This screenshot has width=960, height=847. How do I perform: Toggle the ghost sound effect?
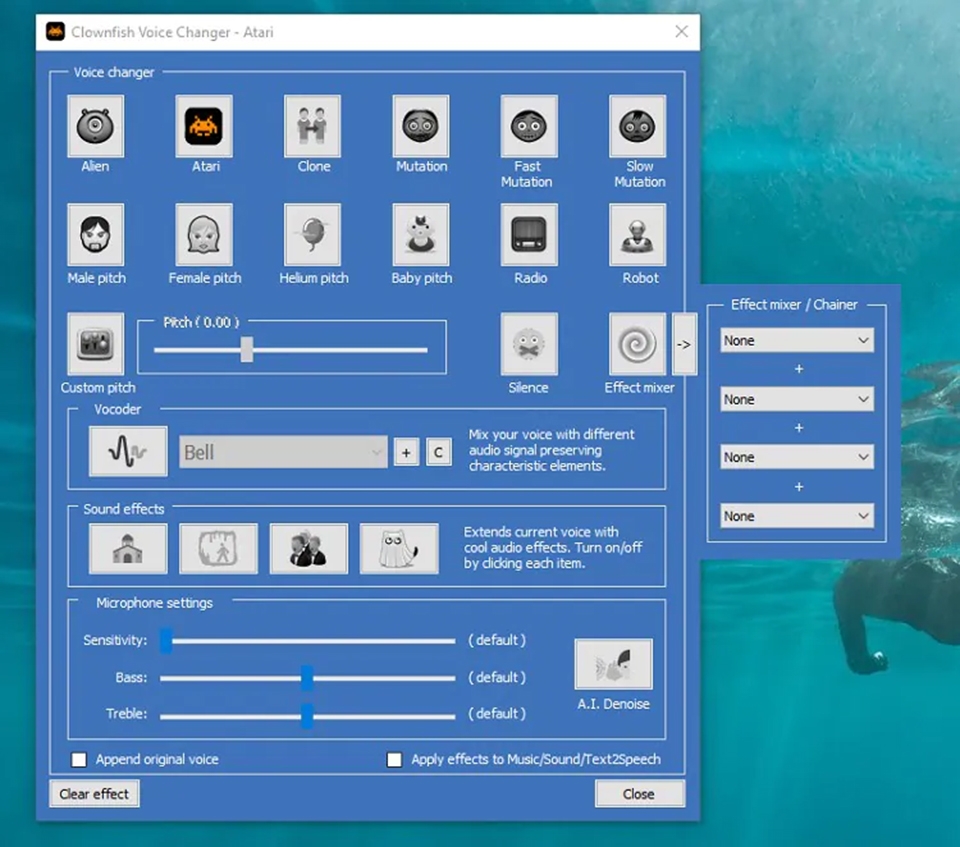[399, 549]
